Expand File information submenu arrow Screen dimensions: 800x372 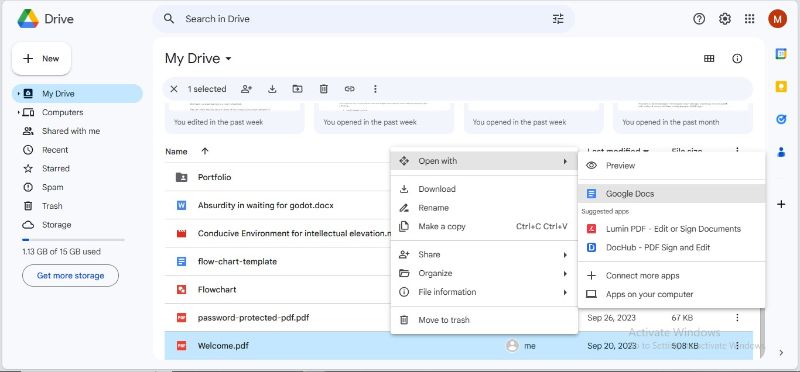[565, 292]
